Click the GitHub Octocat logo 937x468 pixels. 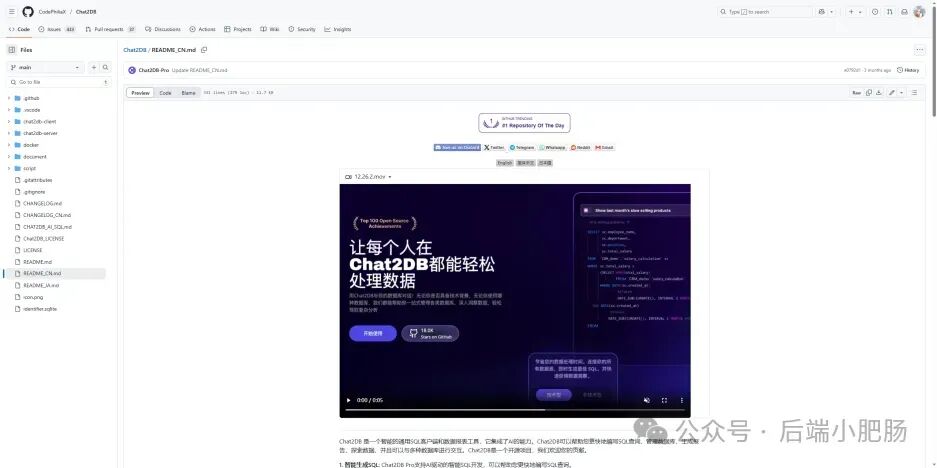(28, 11)
